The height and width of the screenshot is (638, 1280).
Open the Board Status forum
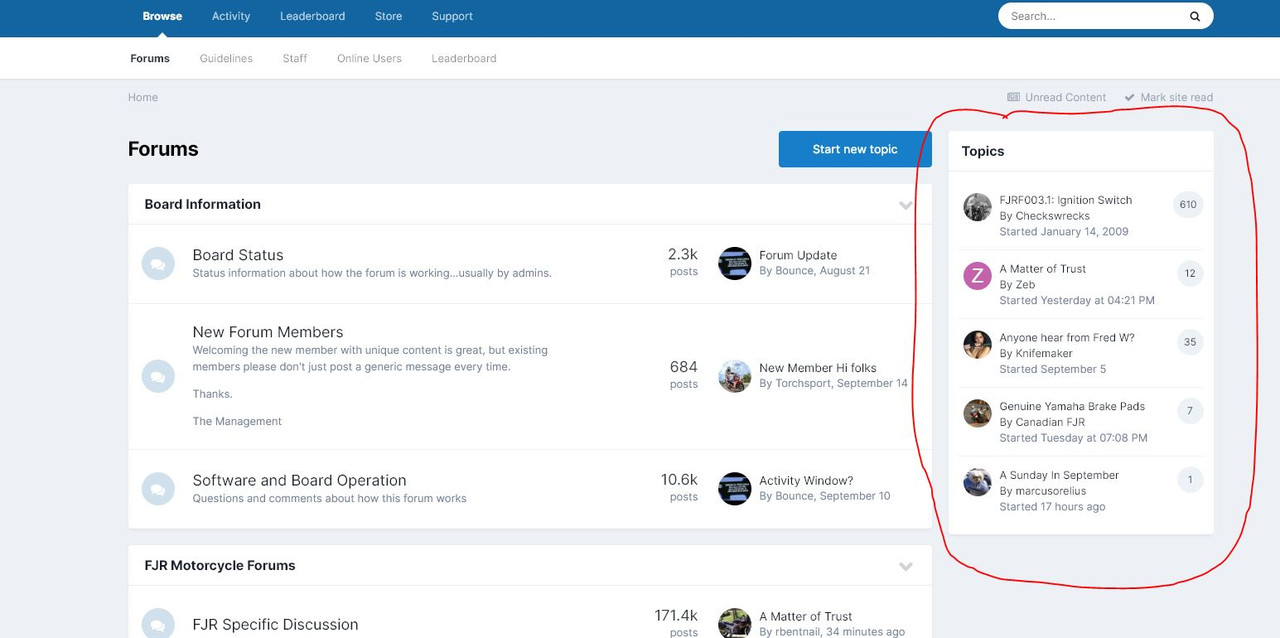238,255
